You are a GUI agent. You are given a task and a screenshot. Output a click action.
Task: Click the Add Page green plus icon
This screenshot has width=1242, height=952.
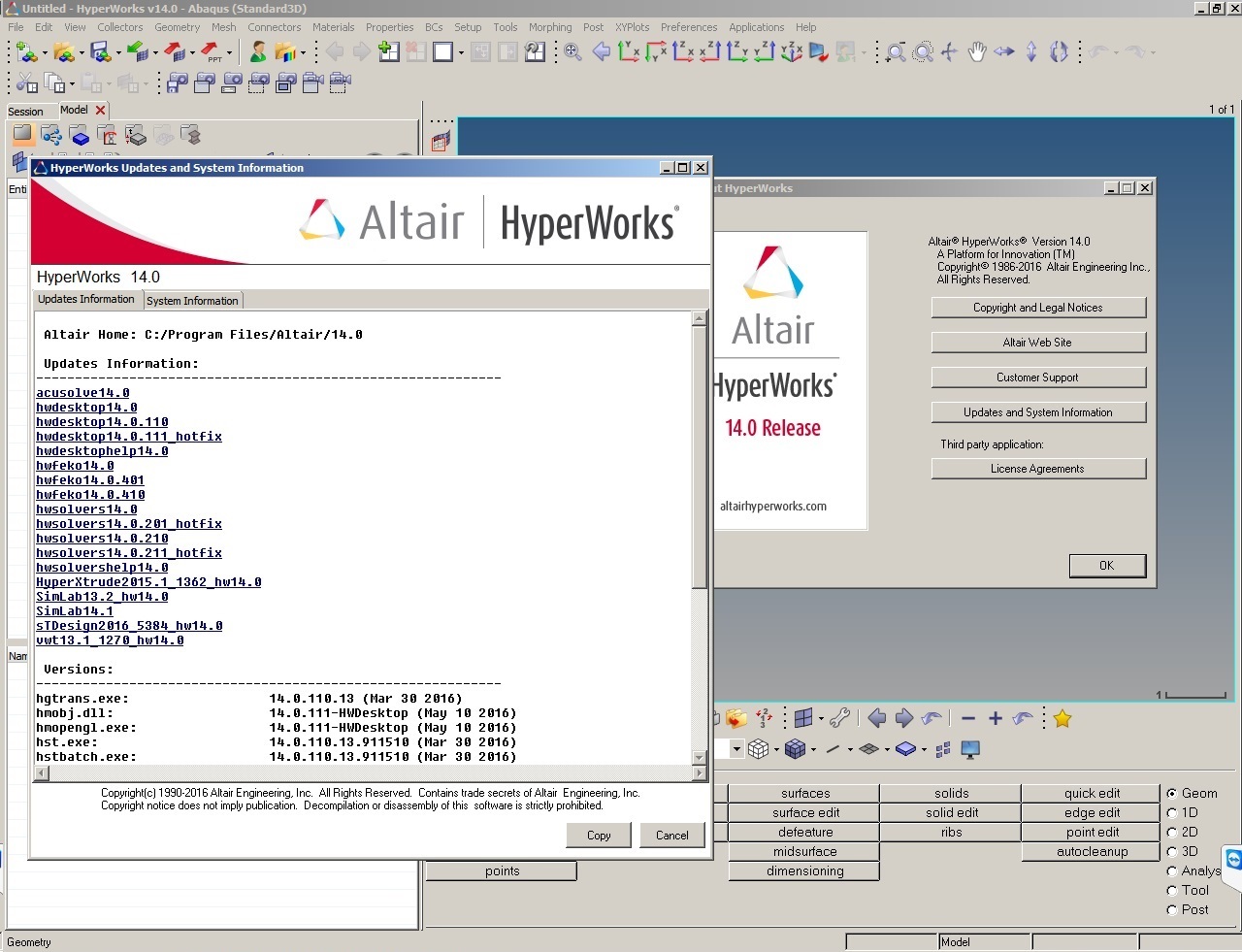[389, 51]
